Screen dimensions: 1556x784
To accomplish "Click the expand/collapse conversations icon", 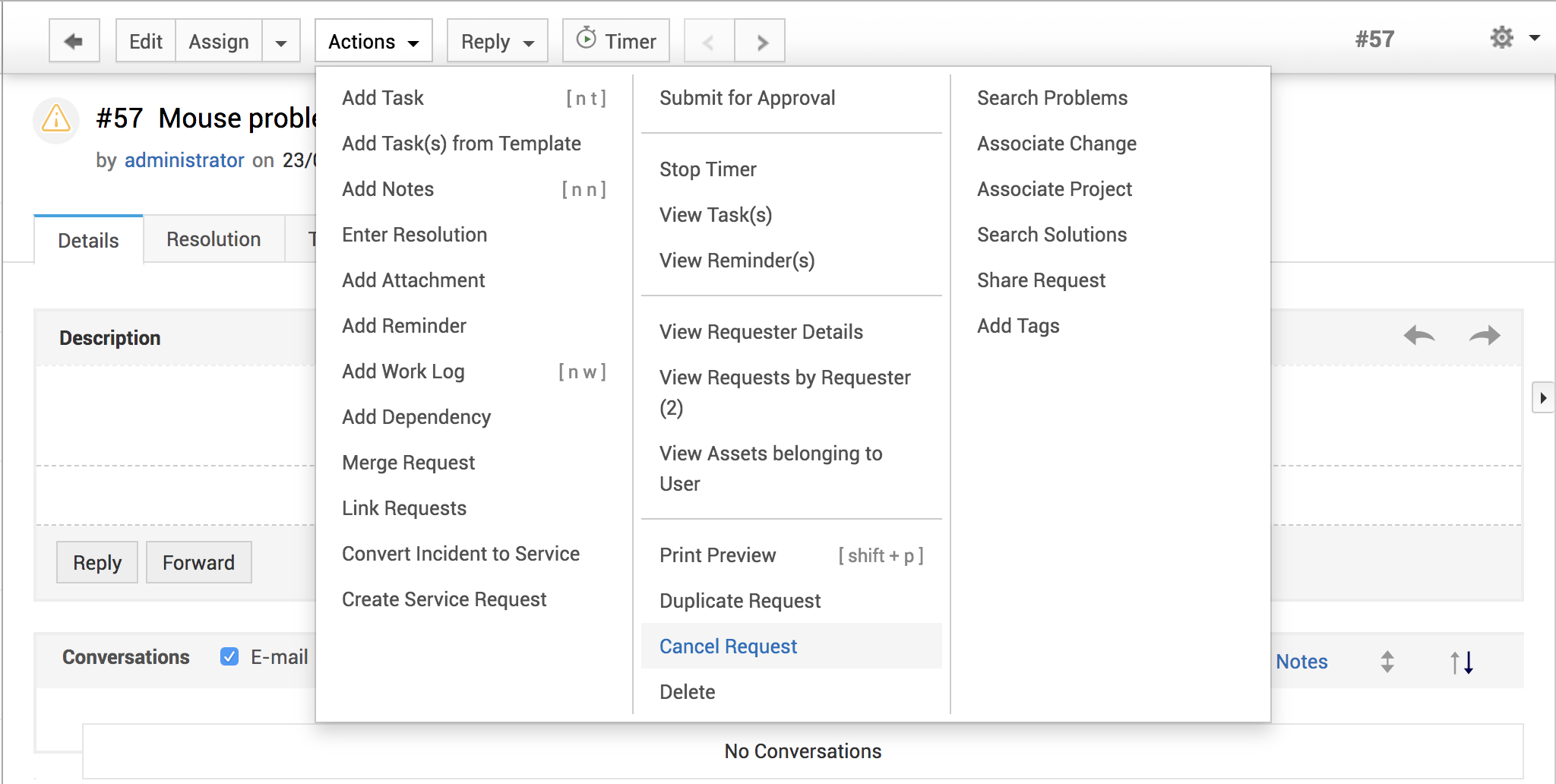I will click(1387, 662).
